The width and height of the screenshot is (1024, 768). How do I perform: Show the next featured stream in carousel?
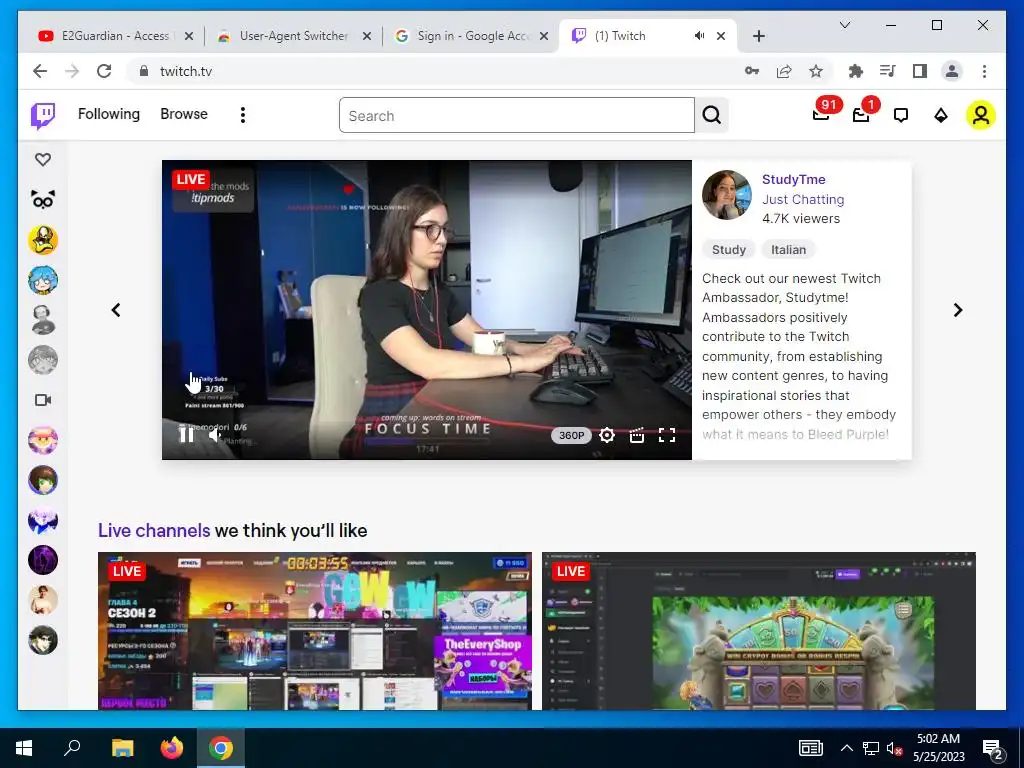click(x=957, y=310)
